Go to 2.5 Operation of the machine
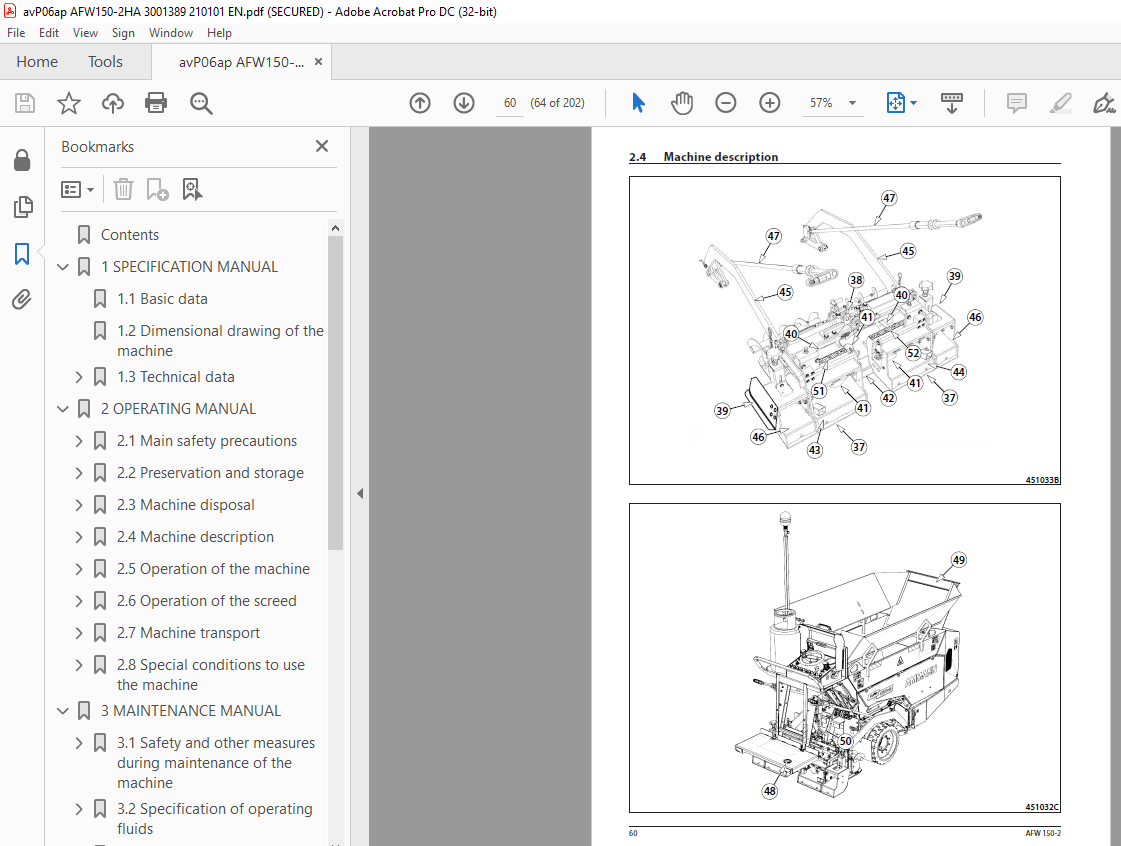This screenshot has height=846, width=1121. pos(213,569)
